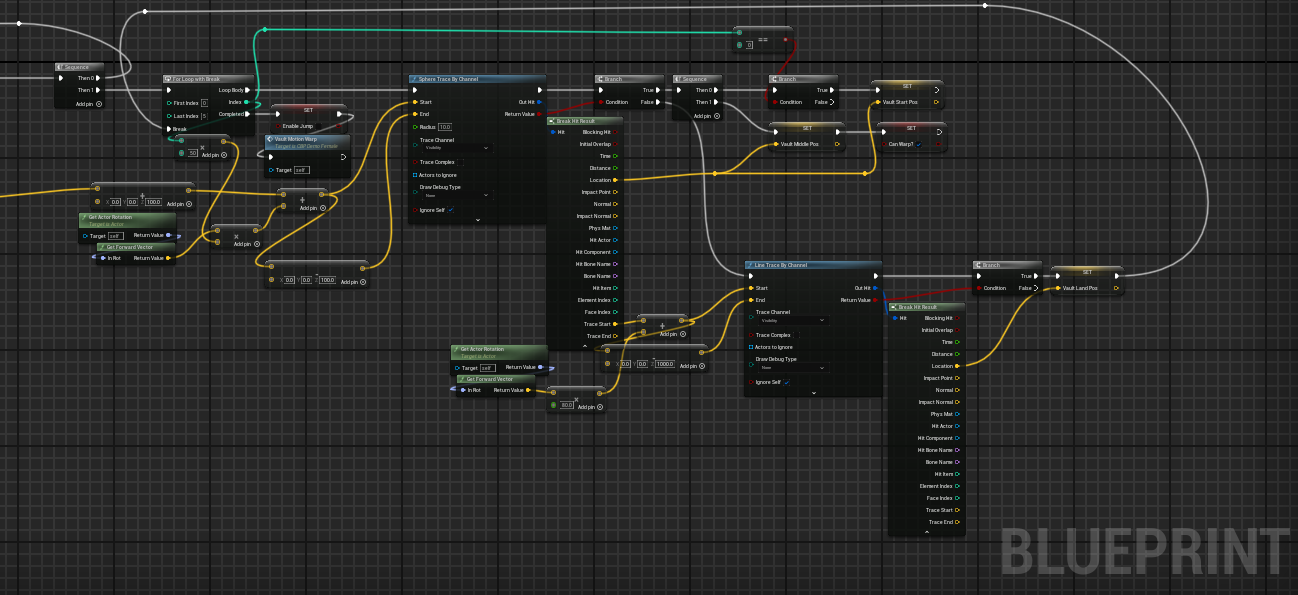
Task: Click Return Value pin of Line Trace
Action: tap(875, 300)
